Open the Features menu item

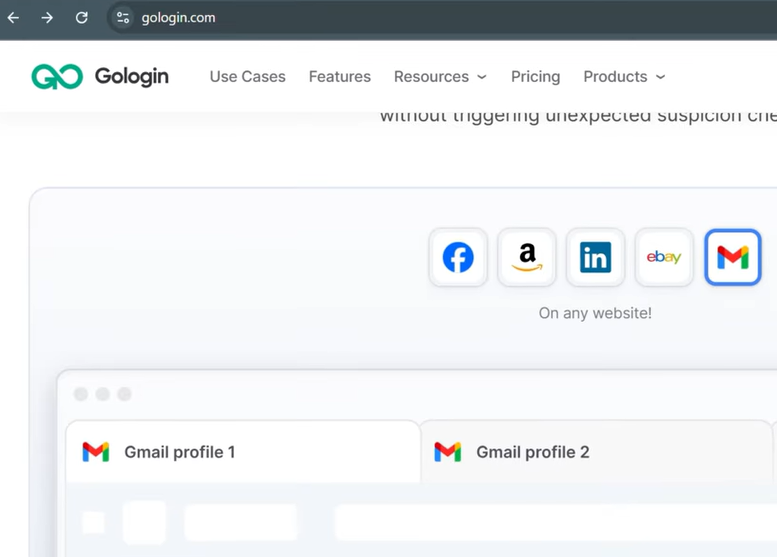(339, 77)
